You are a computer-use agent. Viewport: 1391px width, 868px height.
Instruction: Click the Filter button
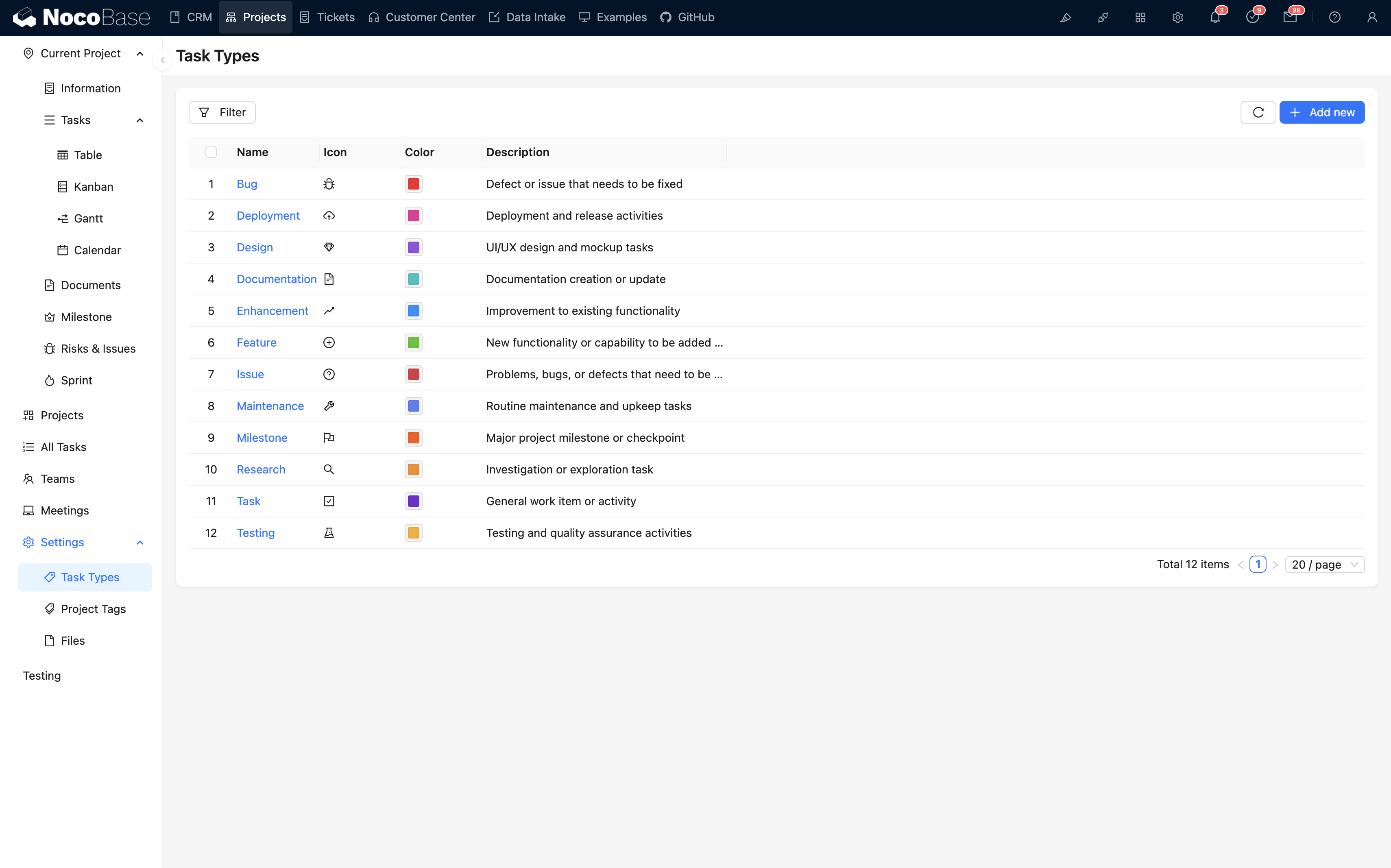point(222,112)
